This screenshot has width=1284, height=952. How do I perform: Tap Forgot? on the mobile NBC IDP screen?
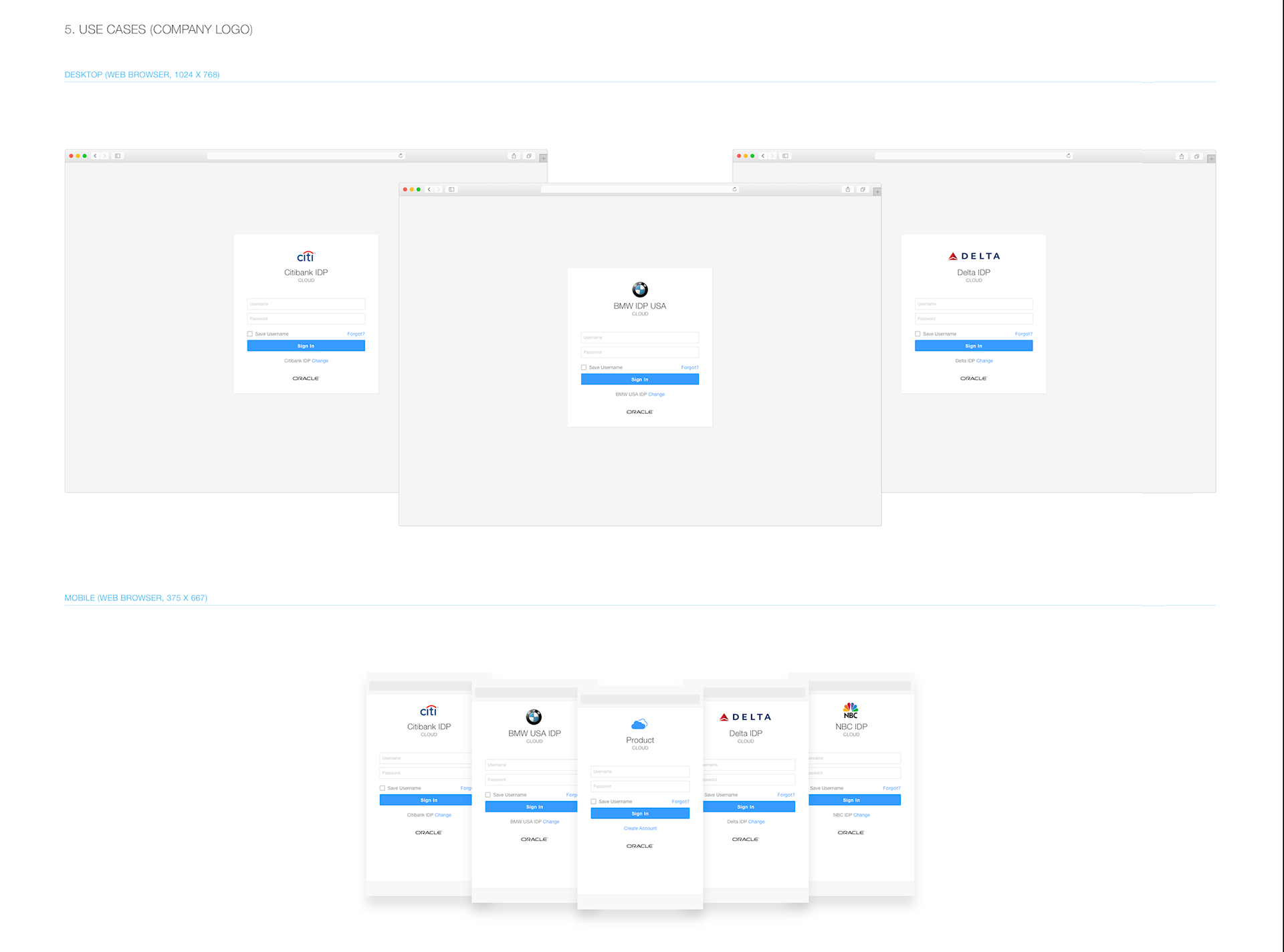891,788
